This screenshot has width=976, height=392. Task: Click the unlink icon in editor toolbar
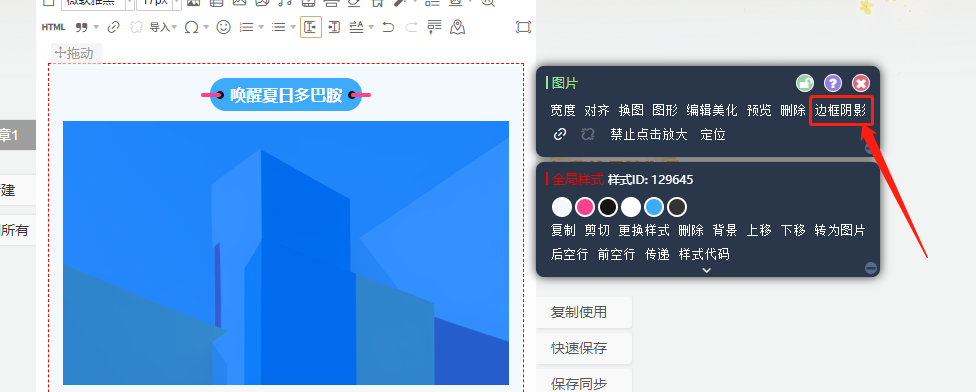tap(136, 27)
